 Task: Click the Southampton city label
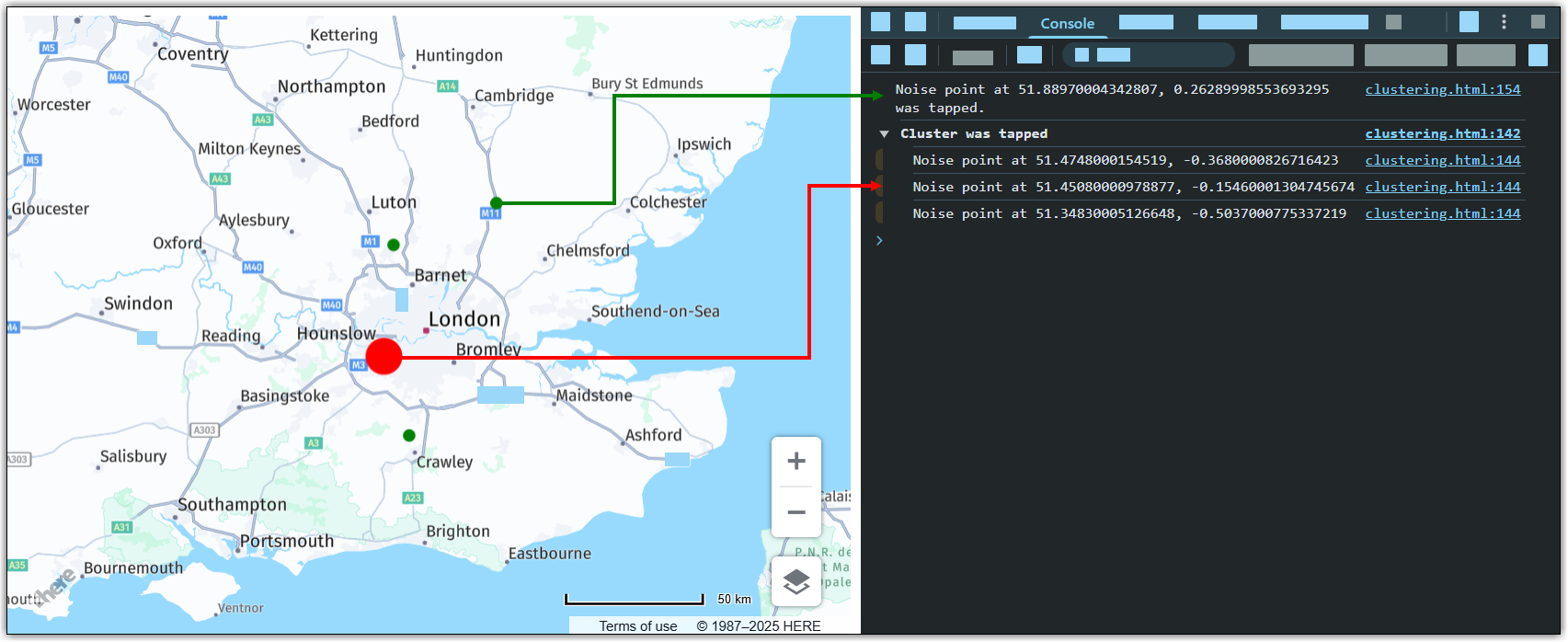pos(232,505)
